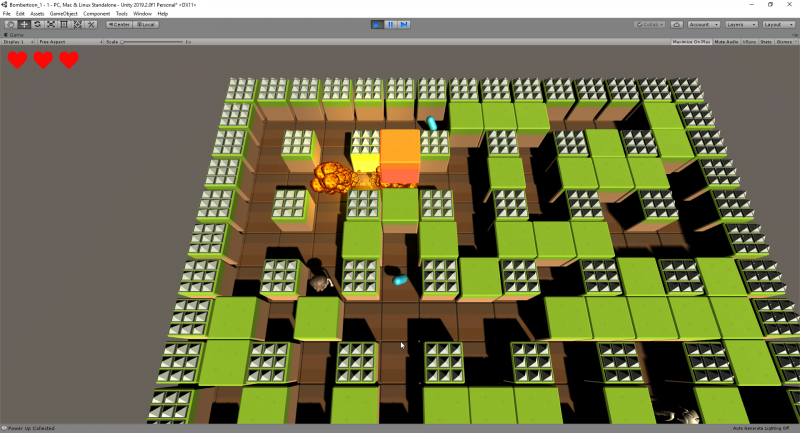800x433 pixels.
Task: Toggle Mute Audio
Action: 726,42
